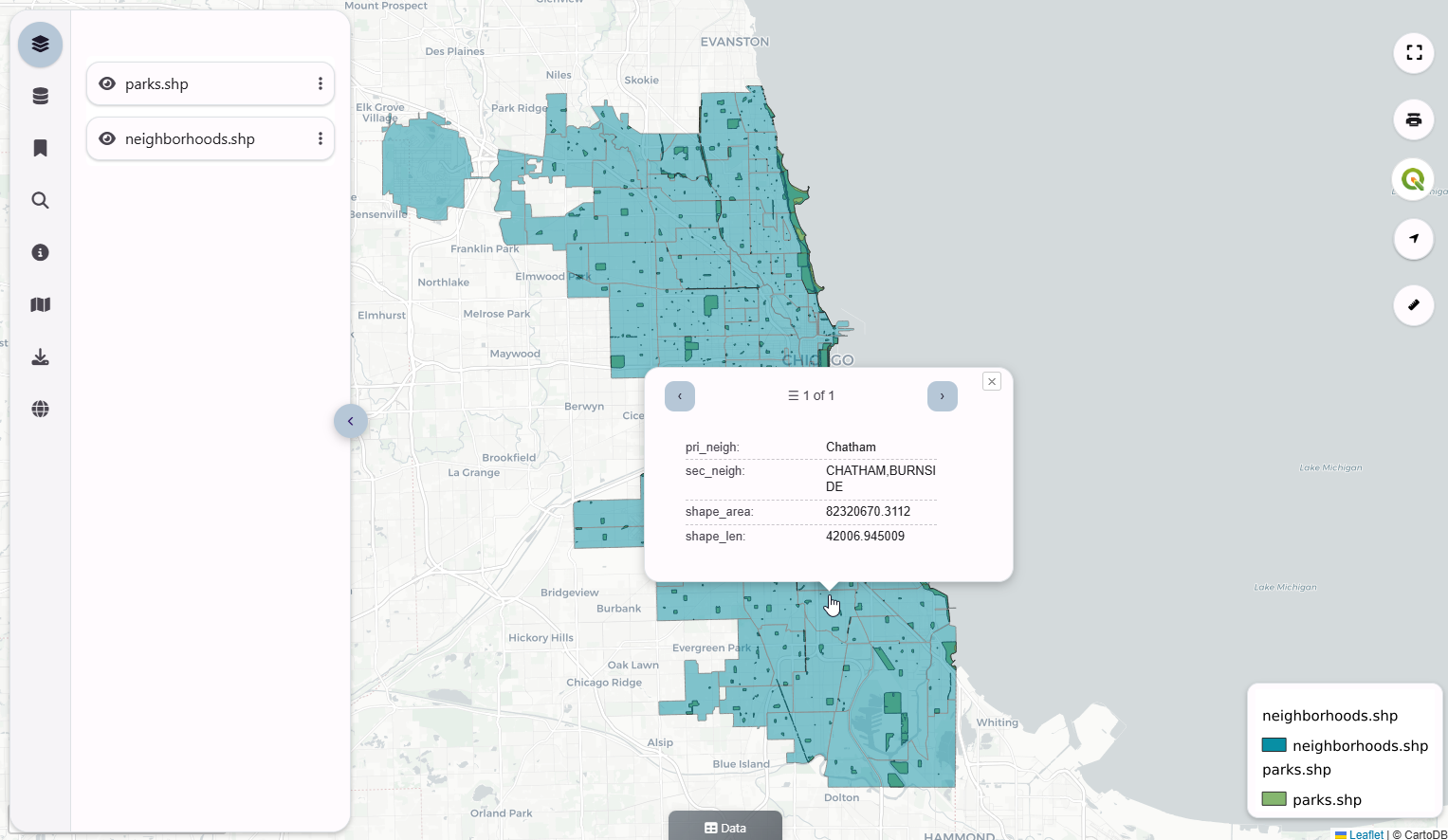Viewport: 1448px width, 840px height.
Task: Open the basemap map icon
Action: click(x=40, y=304)
